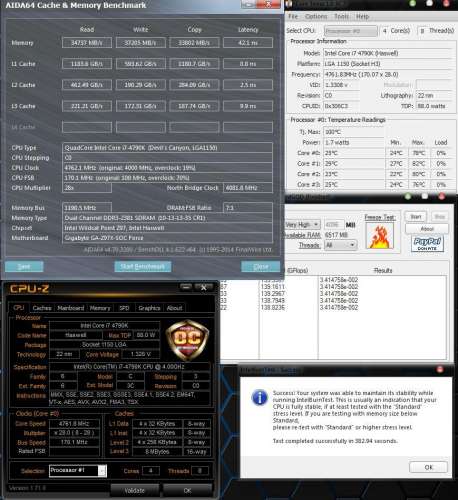Image resolution: width=458 pixels, height=500 pixels.
Task: Click the flame Freeze Test icon in IntelBurnTest
Action: pyautogui.click(x=380, y=236)
